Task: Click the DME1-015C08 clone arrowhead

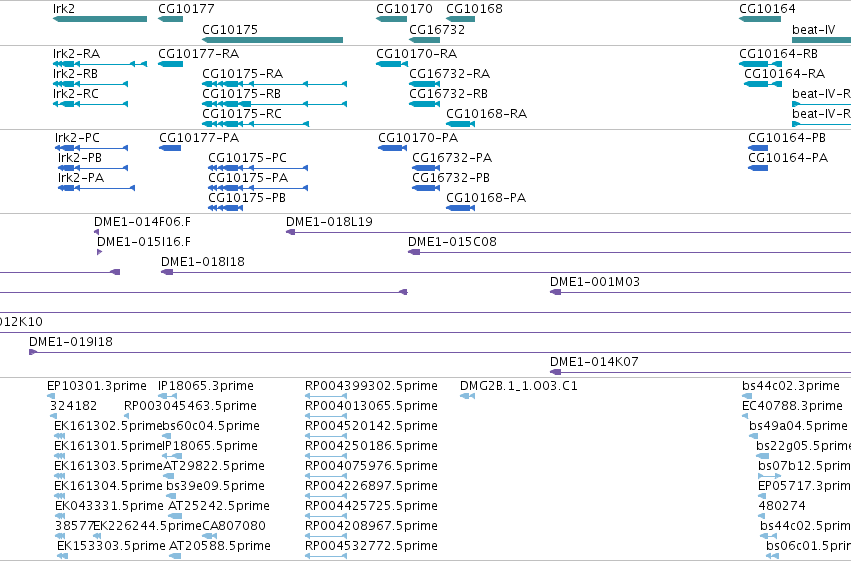Action: click(414, 252)
